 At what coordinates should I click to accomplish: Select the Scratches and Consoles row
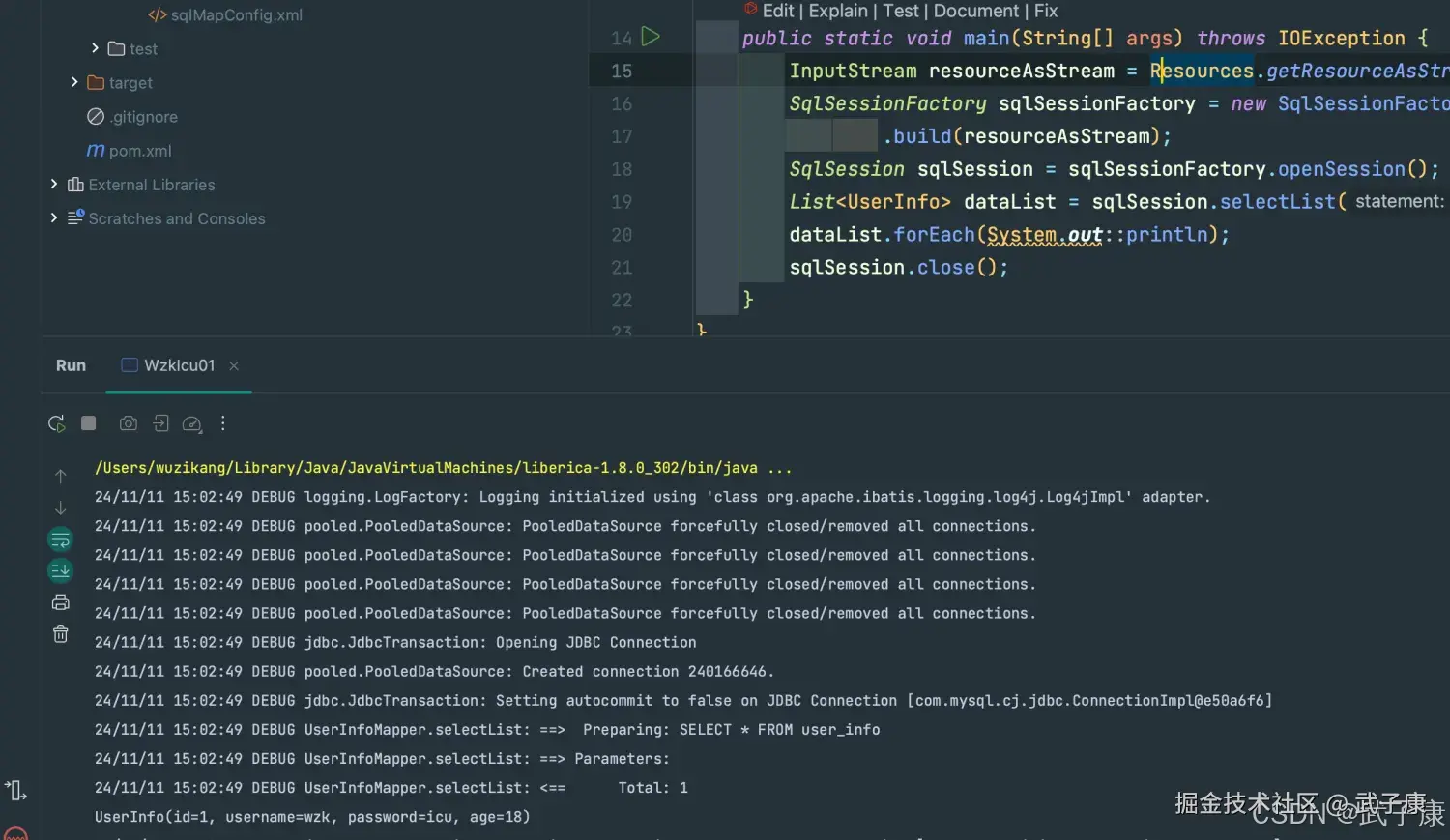point(166,218)
